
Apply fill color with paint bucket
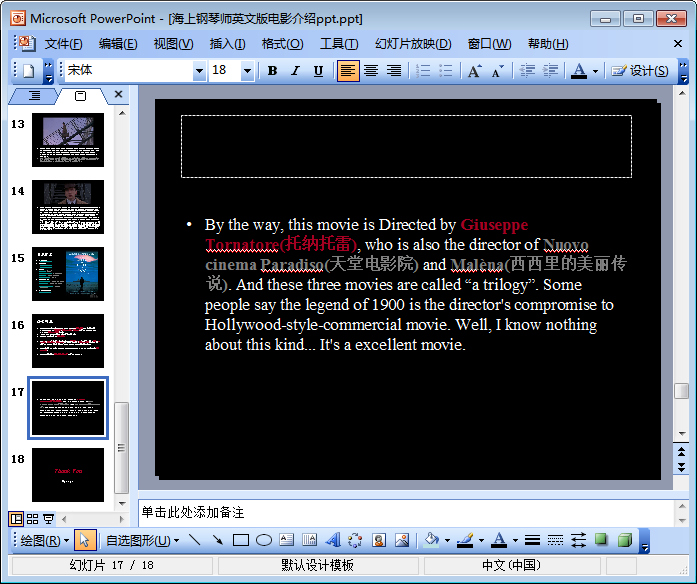point(431,540)
